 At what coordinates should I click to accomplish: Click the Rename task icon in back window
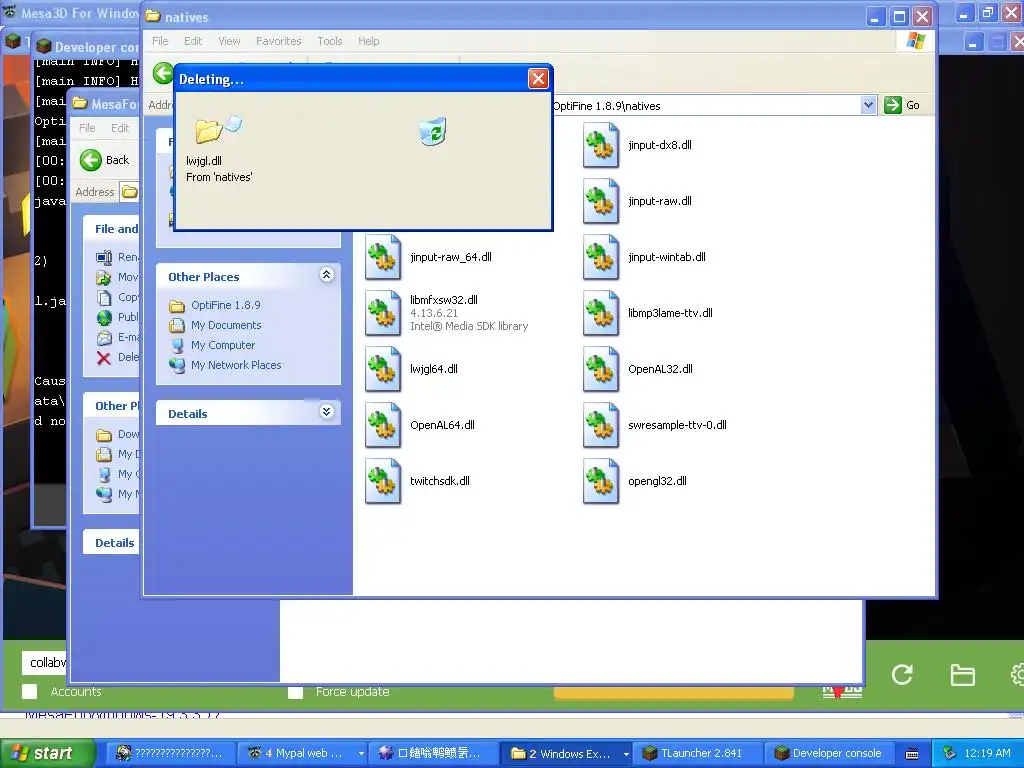[x=104, y=257]
